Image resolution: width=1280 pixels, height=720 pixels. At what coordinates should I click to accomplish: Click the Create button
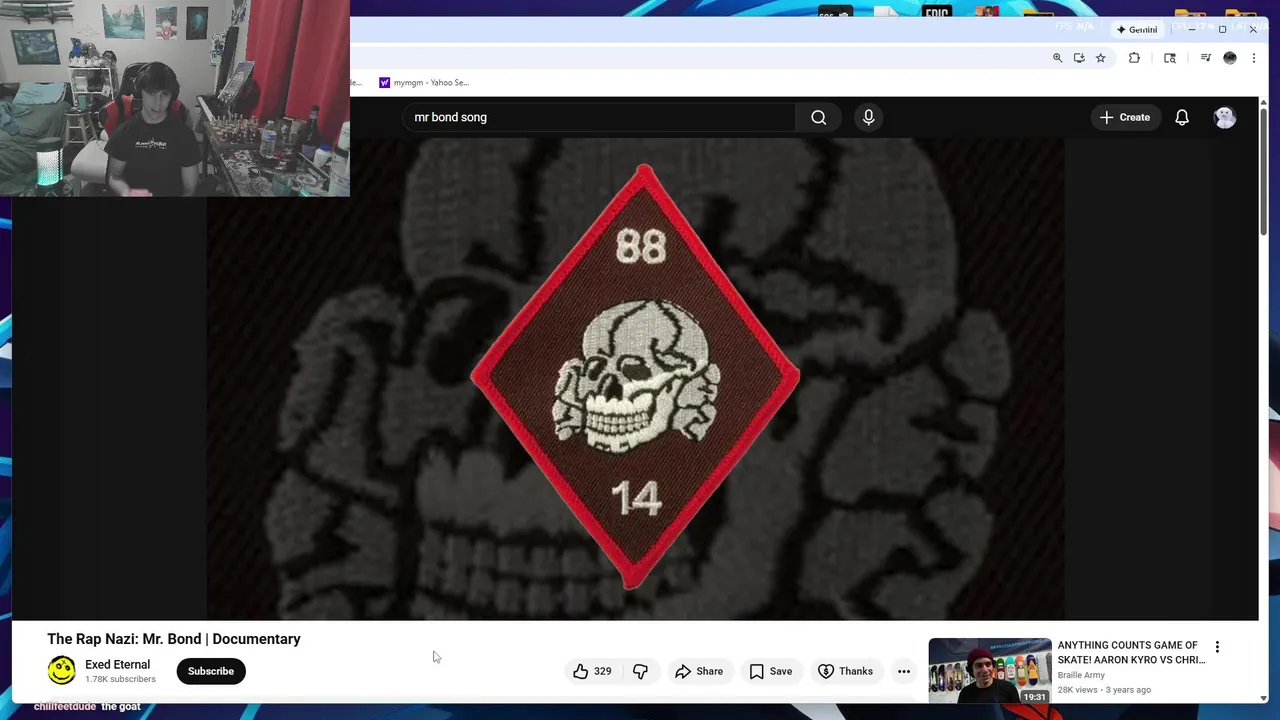click(x=1125, y=117)
